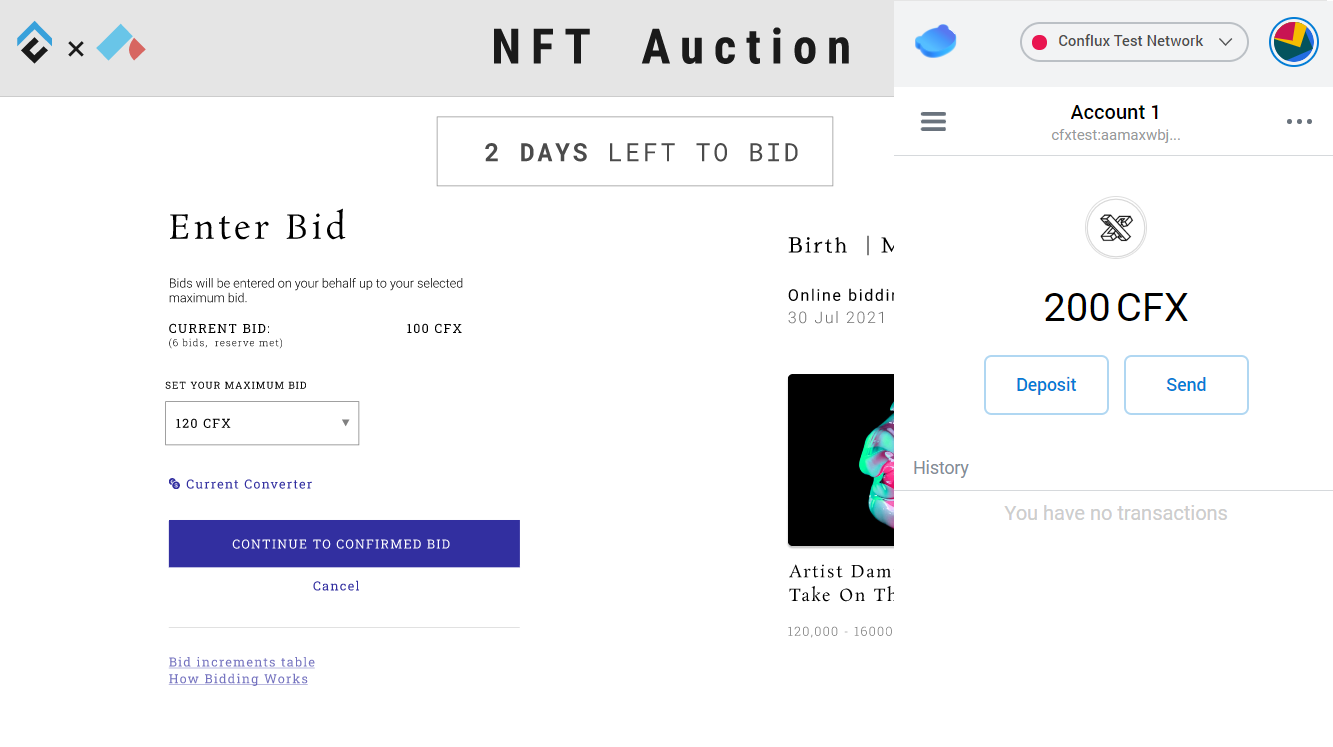The width and height of the screenshot is (1333, 747).
Task: Open the wallet hamburger menu
Action: pyautogui.click(x=933, y=122)
